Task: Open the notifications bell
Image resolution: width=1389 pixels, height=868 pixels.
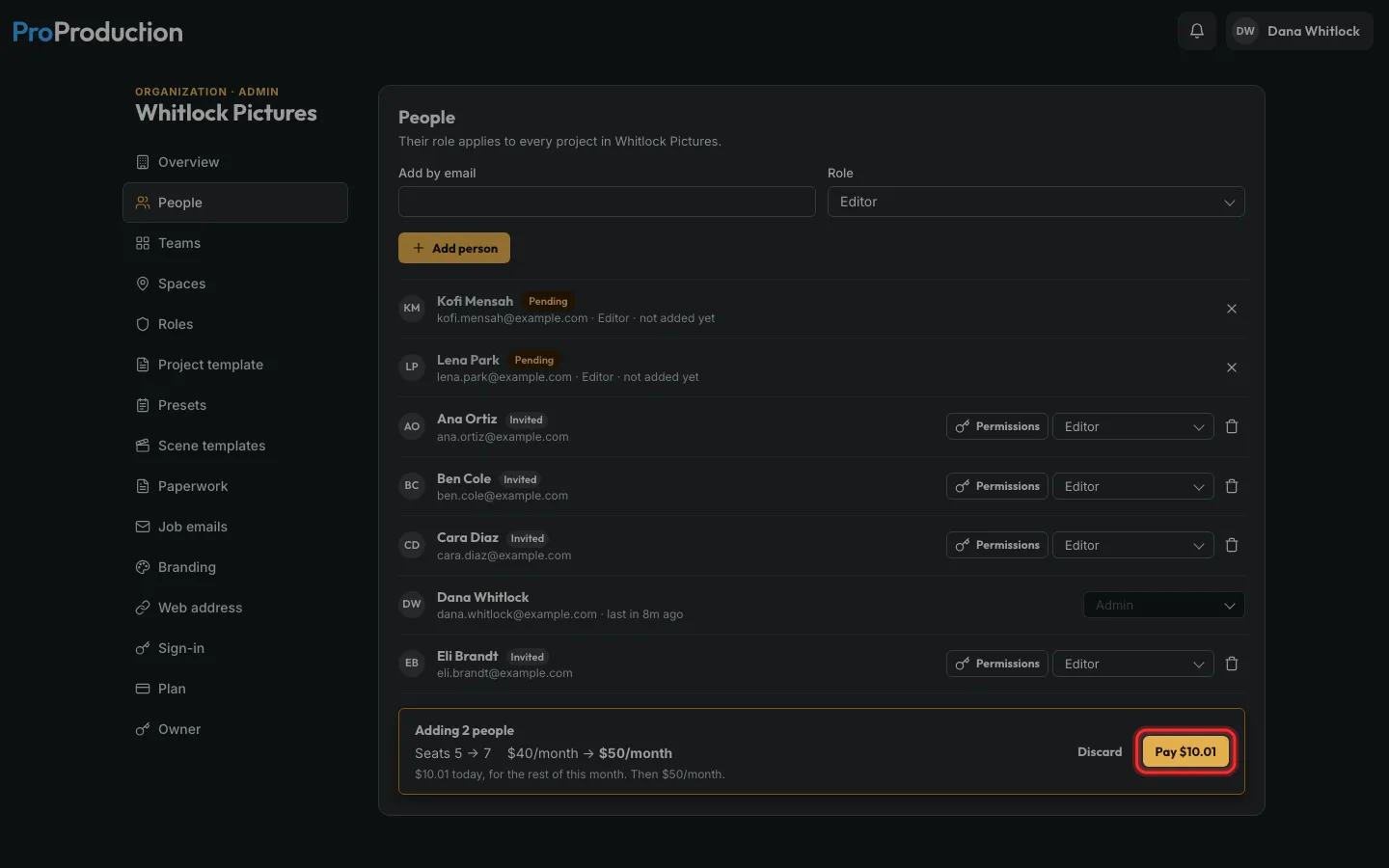Action: (x=1196, y=31)
